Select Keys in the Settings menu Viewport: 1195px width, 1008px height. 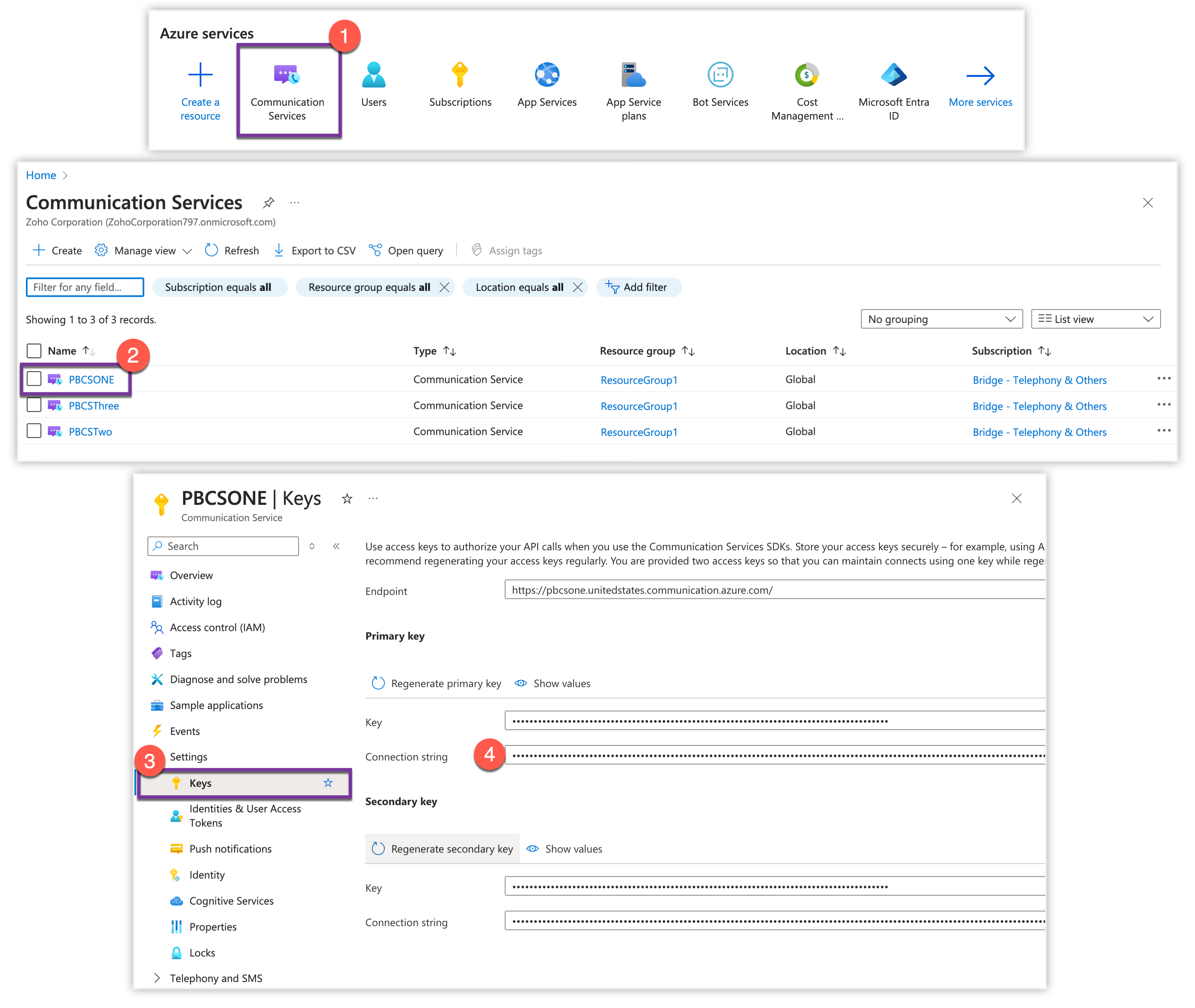click(201, 783)
